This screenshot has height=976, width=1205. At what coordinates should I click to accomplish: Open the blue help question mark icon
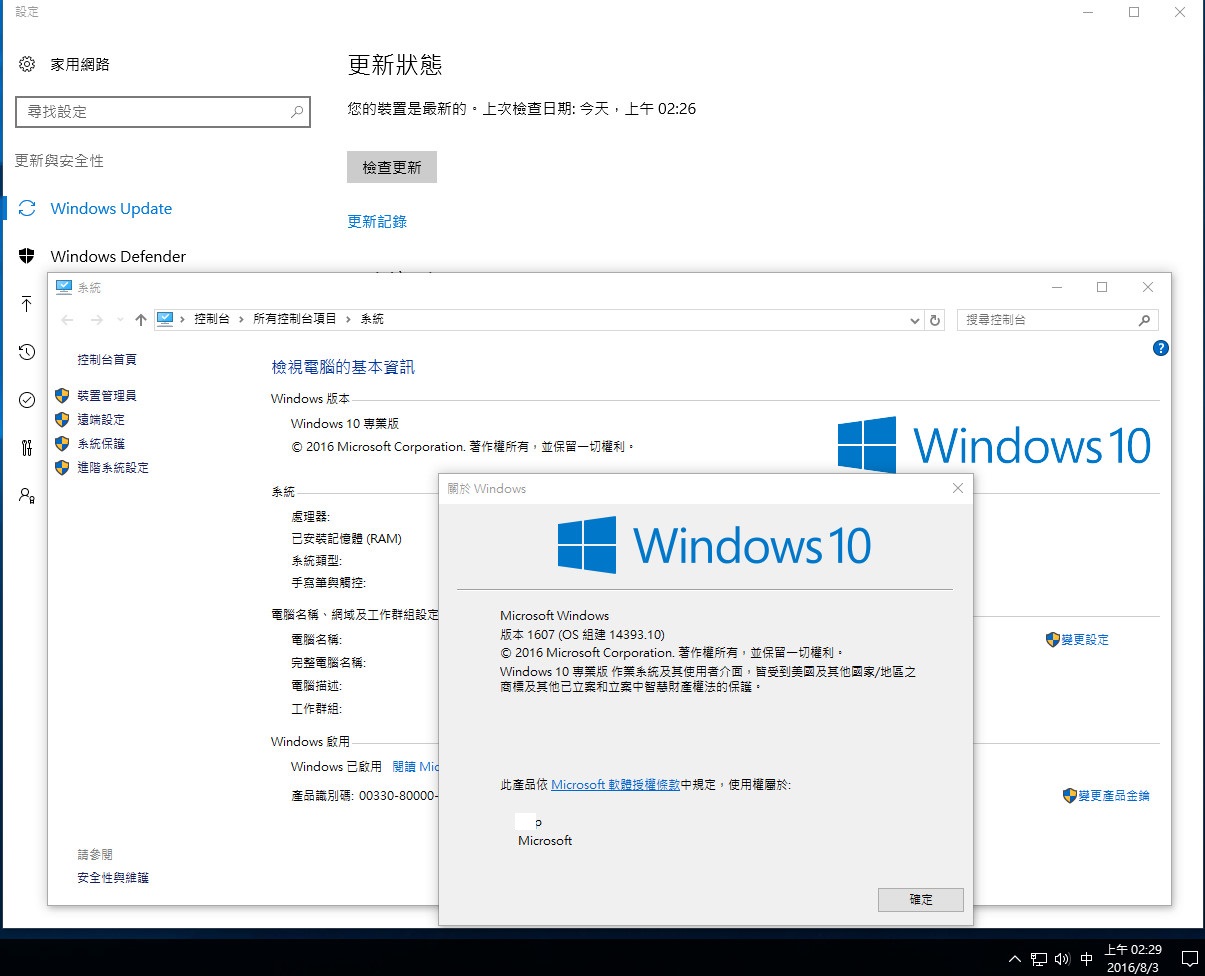pyautogui.click(x=1160, y=348)
